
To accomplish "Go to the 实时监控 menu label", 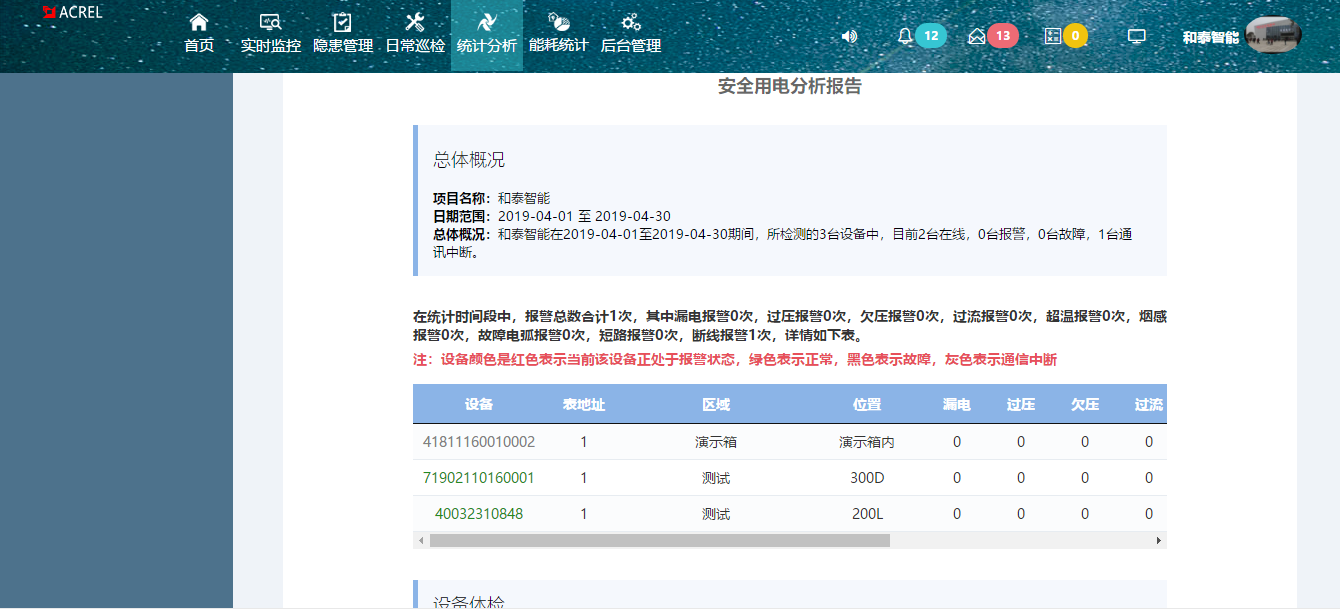I will (x=270, y=46).
